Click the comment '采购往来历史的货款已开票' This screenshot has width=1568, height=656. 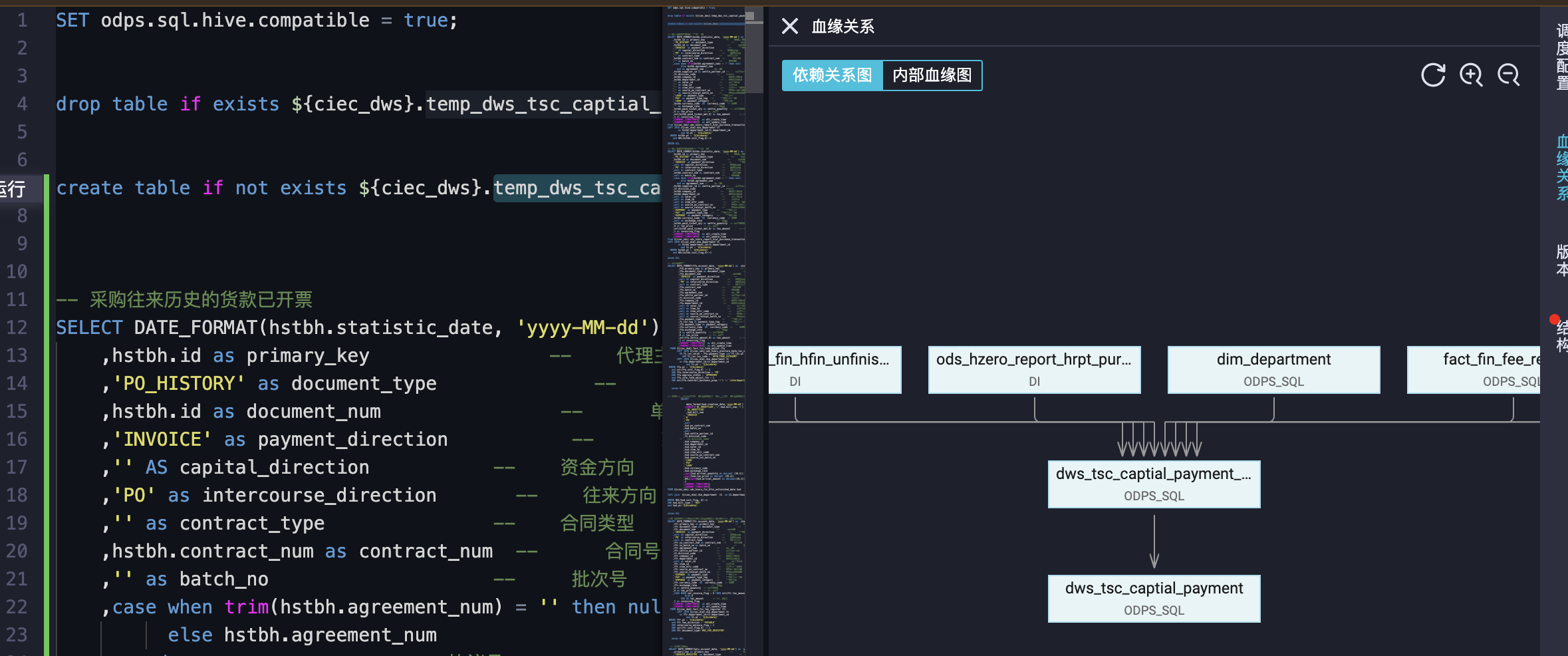(201, 299)
